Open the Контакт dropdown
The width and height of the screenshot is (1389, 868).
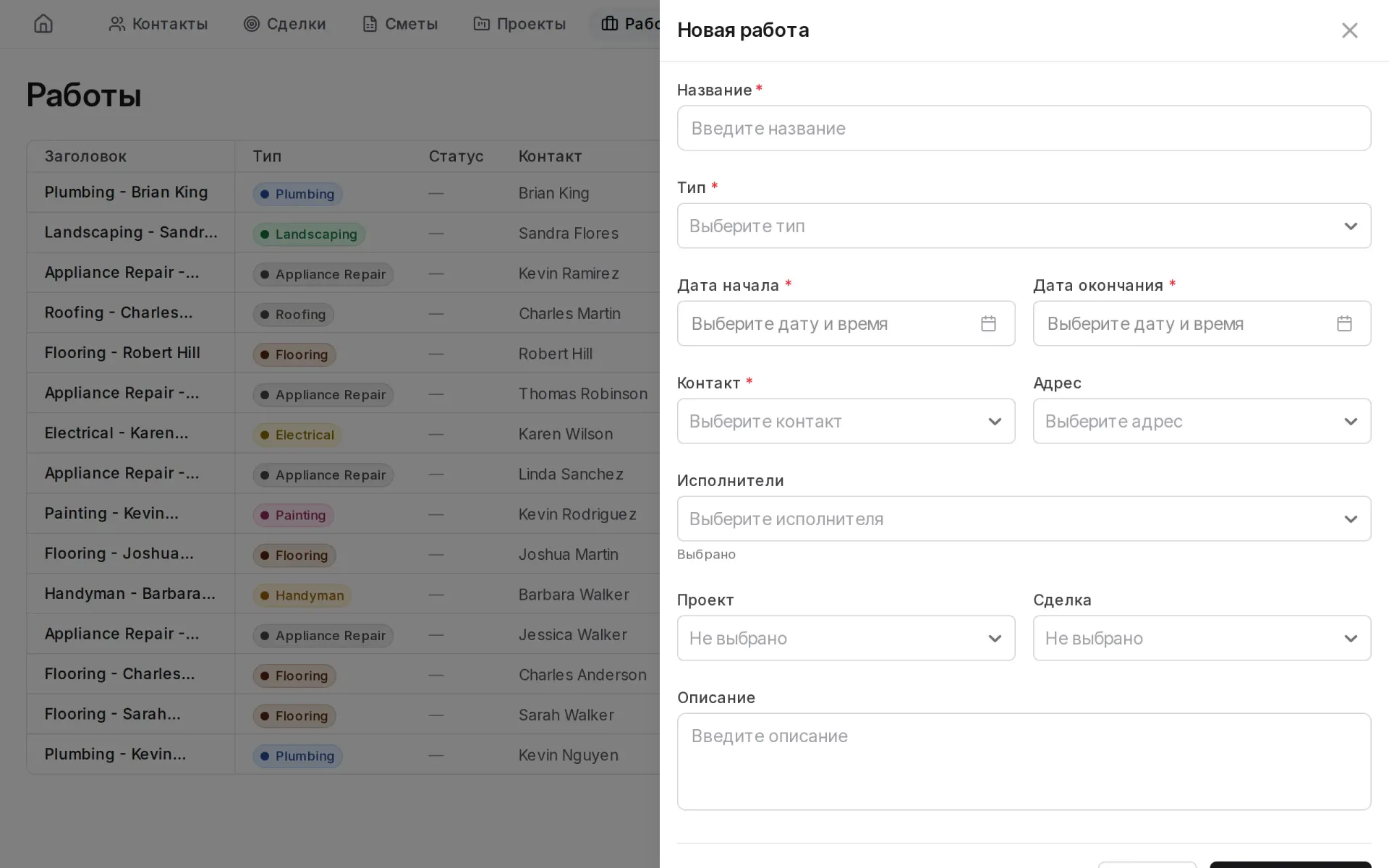[x=846, y=421]
